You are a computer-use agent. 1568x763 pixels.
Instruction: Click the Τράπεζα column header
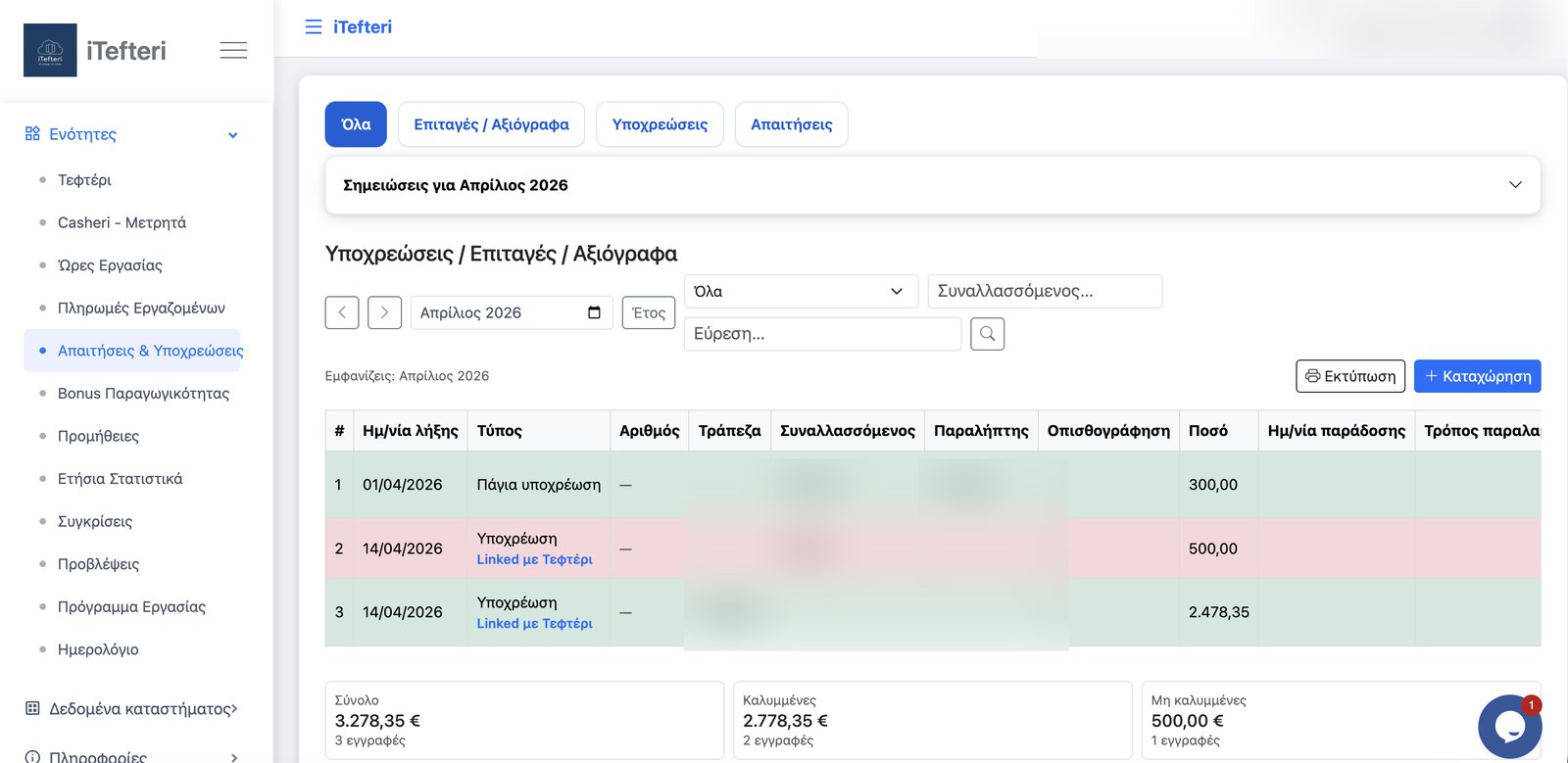729,431
